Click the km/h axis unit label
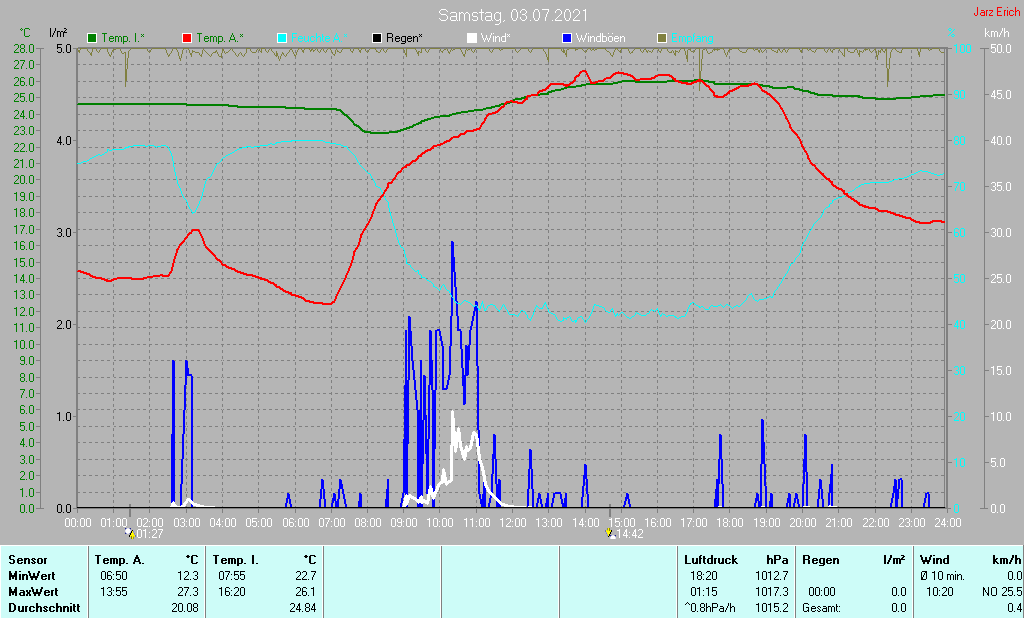The width and height of the screenshot is (1024, 618). click(997, 33)
